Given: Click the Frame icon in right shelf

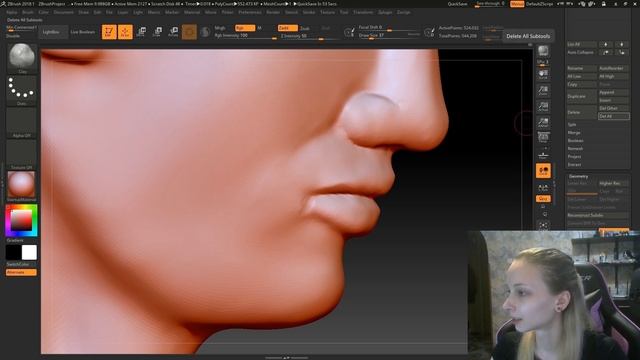Looking at the screenshot, I should coord(543,225).
